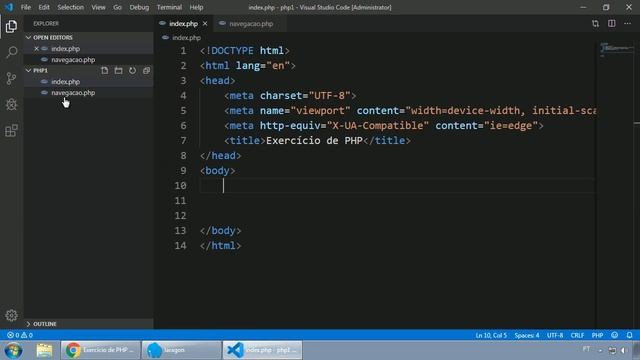Open navegacao.php in PHP1 folder
The image size is (640, 360).
tap(88, 93)
